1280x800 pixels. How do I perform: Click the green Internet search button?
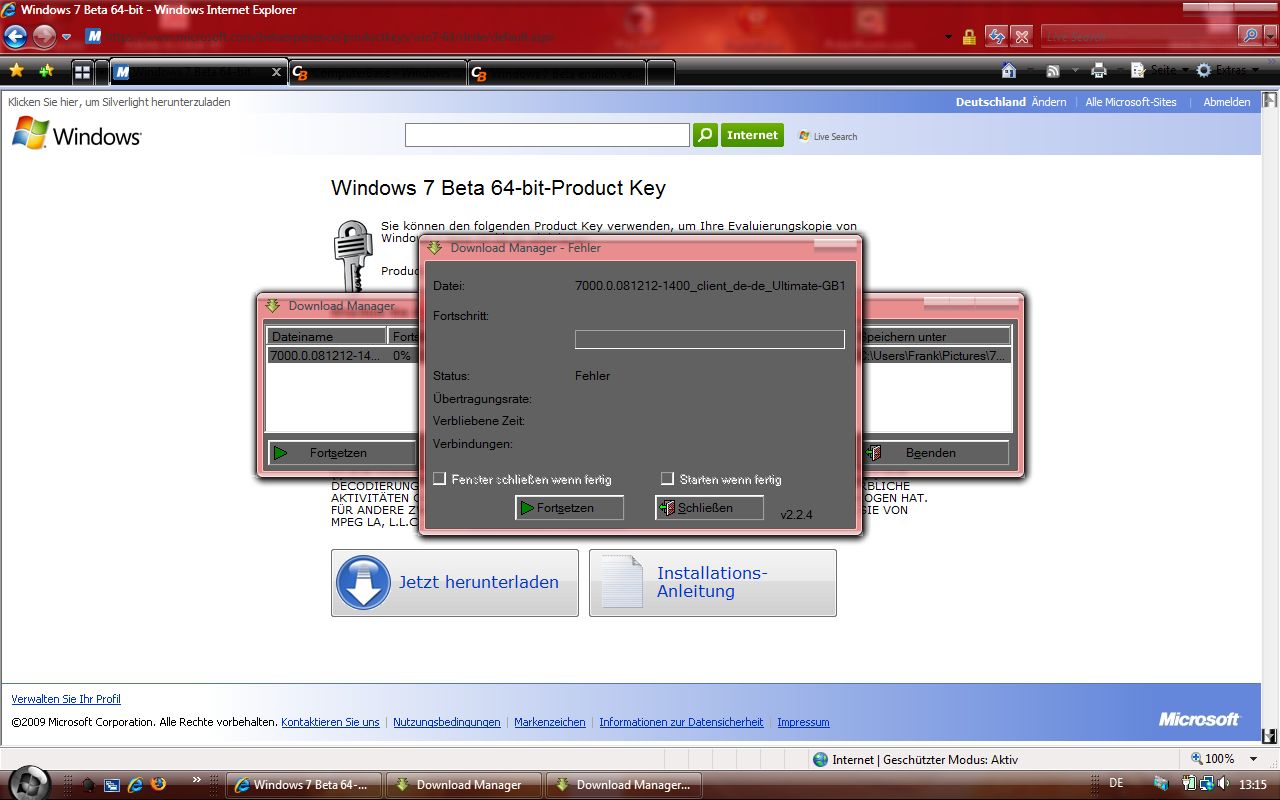pyautogui.click(x=752, y=134)
